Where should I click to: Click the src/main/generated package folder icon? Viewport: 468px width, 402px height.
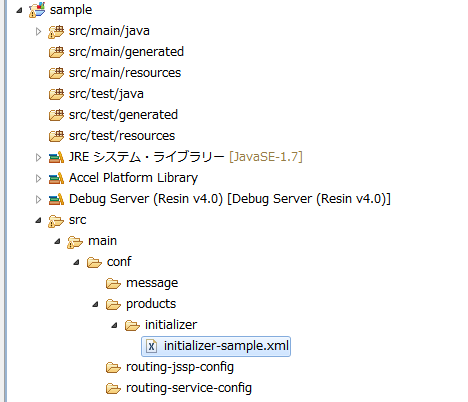tap(56, 52)
